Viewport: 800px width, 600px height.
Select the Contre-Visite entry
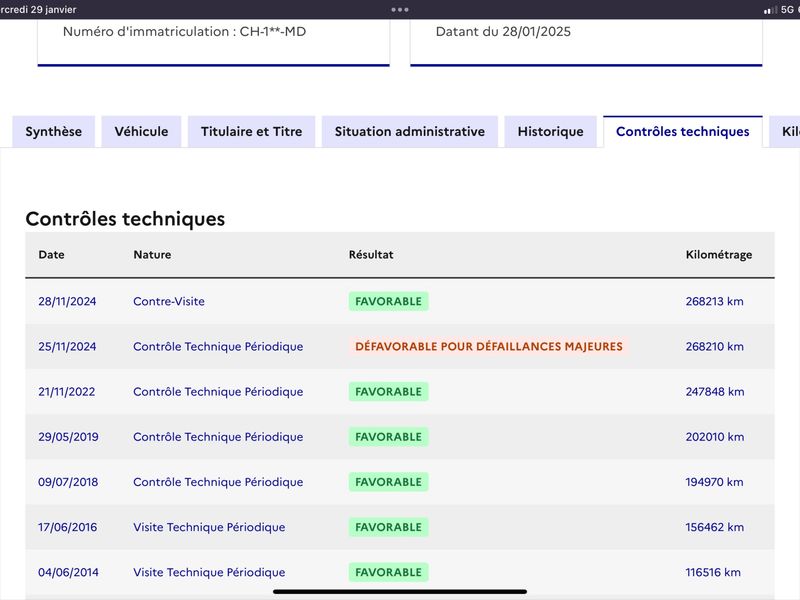[x=169, y=302]
